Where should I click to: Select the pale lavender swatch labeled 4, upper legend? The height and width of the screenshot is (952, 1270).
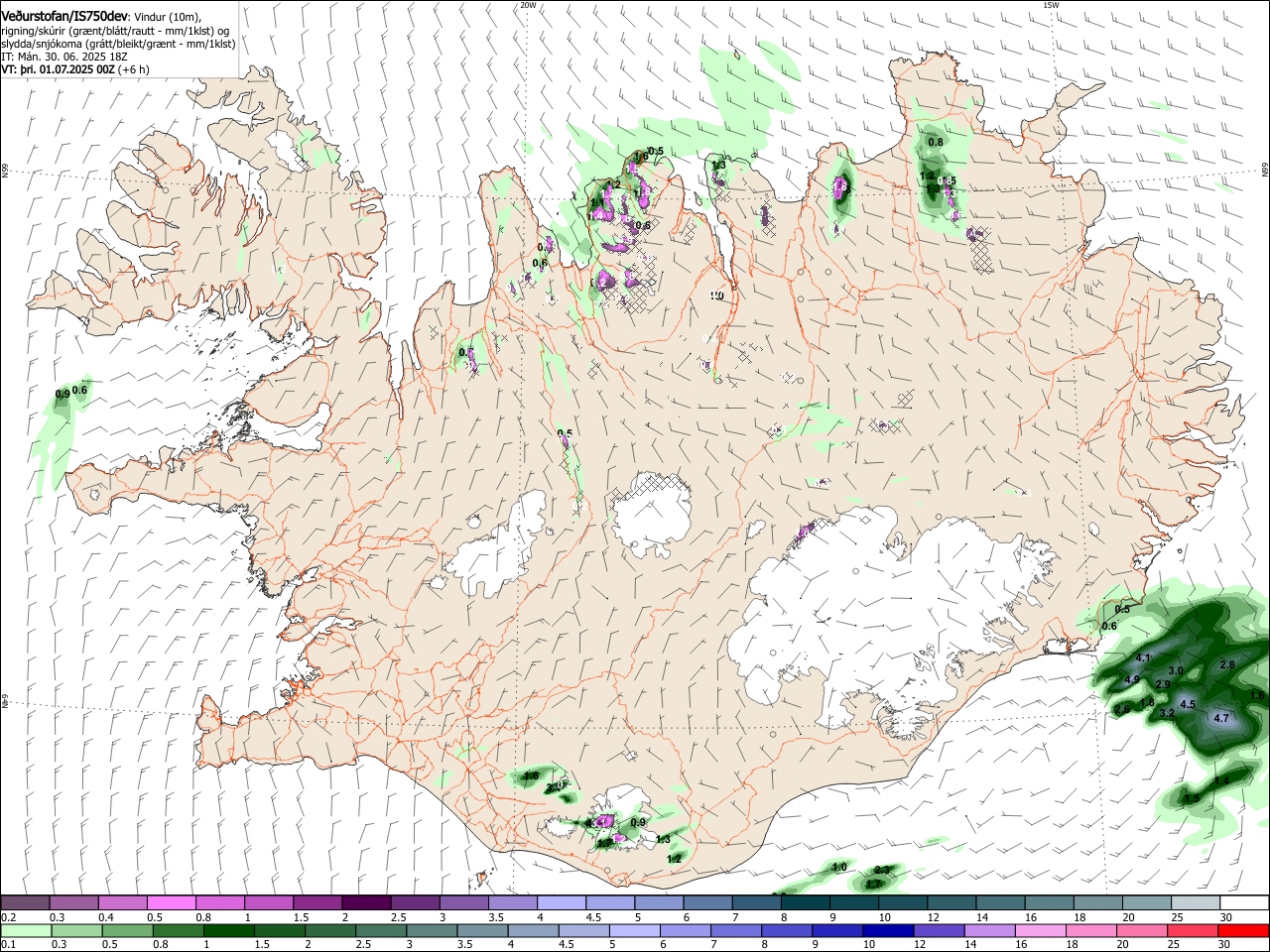560,902
